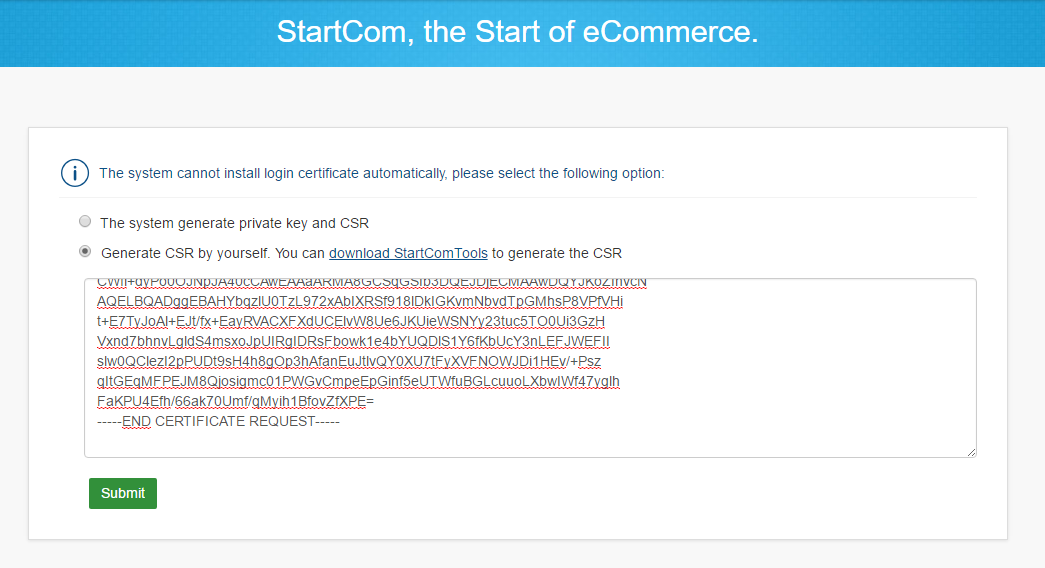Click the partially hidden top line of CSR text
The width and height of the screenshot is (1045, 568).
(x=372, y=283)
